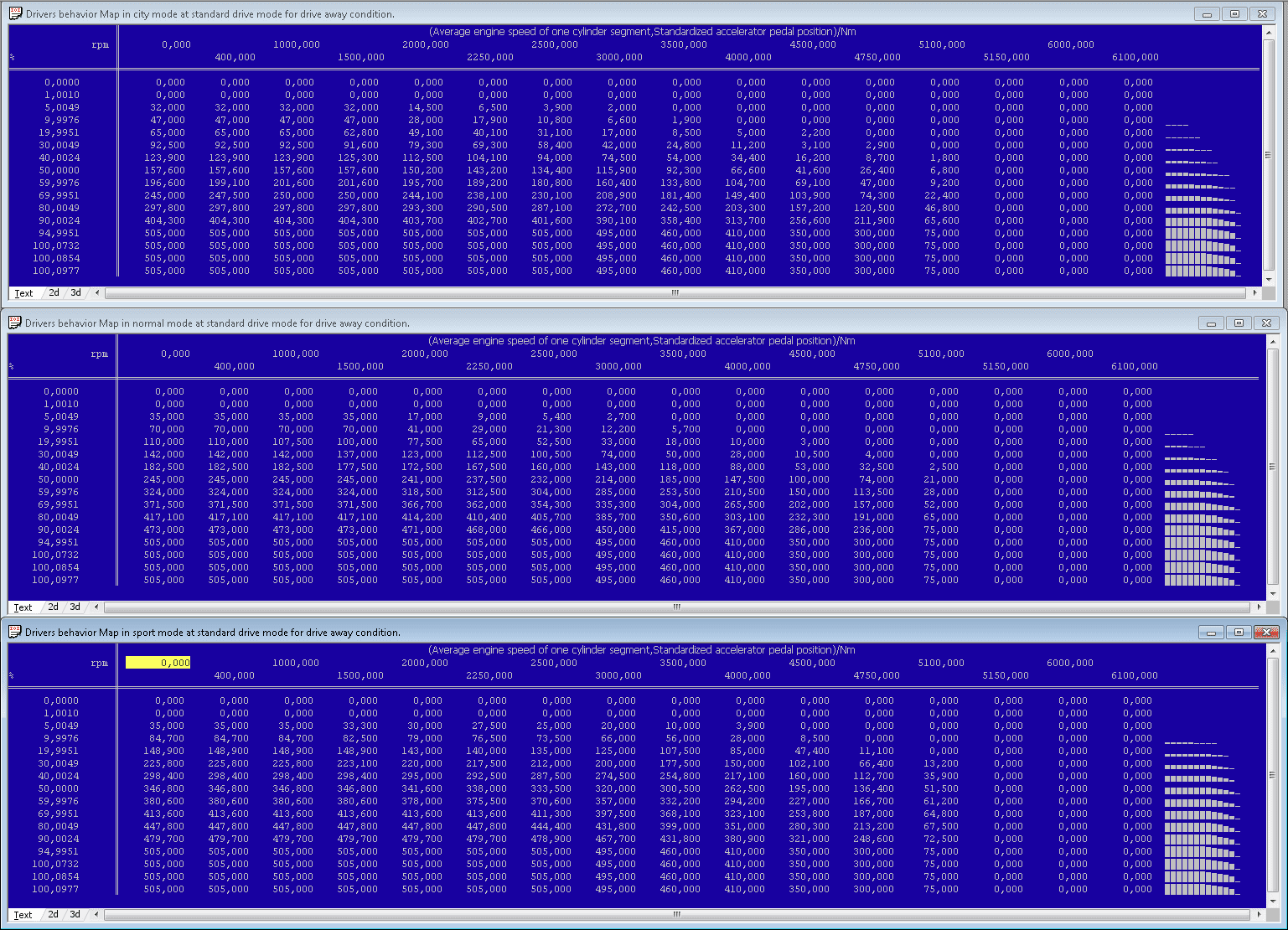This screenshot has height=930, width=1288.
Task: Click the city mode window's title bar icon
Action: [x=15, y=13]
